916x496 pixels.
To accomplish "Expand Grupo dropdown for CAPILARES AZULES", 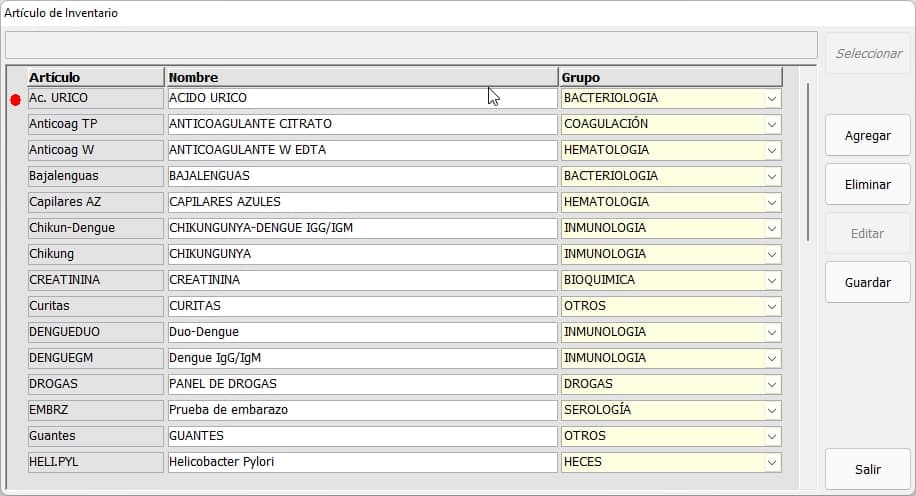I will click(772, 202).
